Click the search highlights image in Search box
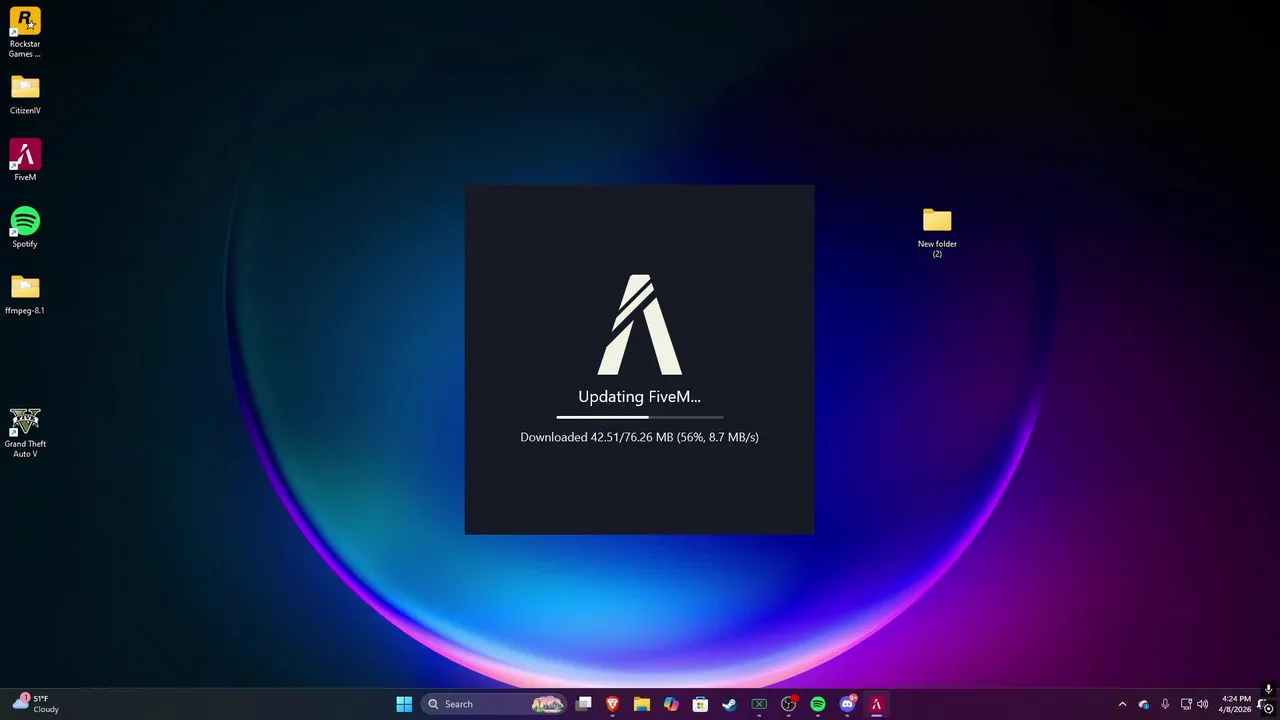 pos(548,704)
